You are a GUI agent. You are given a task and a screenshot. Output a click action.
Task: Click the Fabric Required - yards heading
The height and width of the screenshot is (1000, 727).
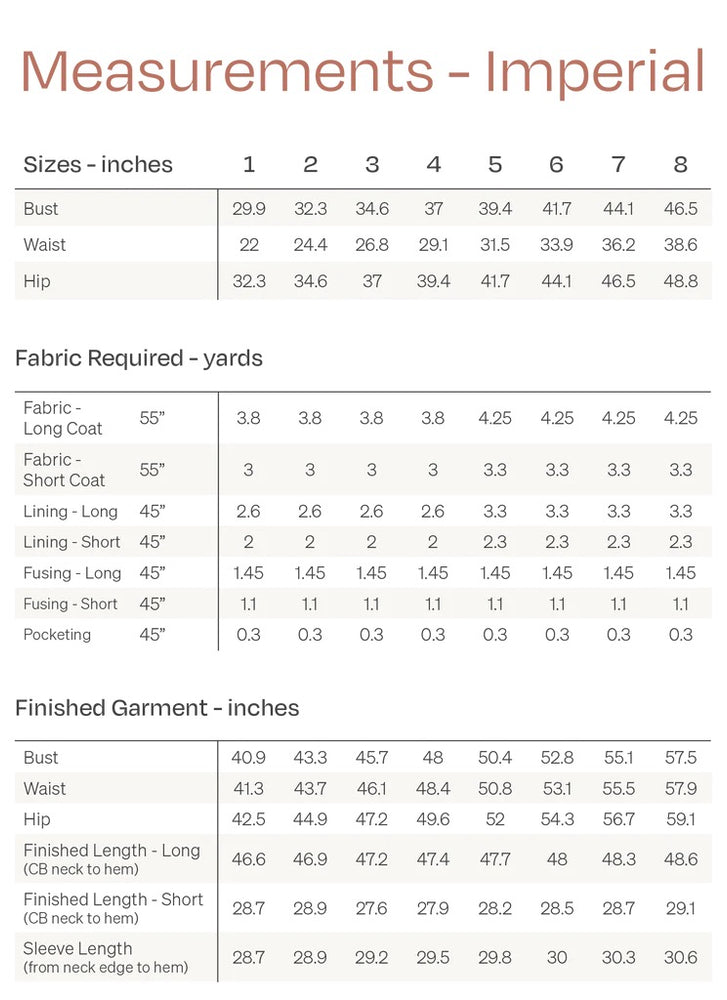(139, 358)
